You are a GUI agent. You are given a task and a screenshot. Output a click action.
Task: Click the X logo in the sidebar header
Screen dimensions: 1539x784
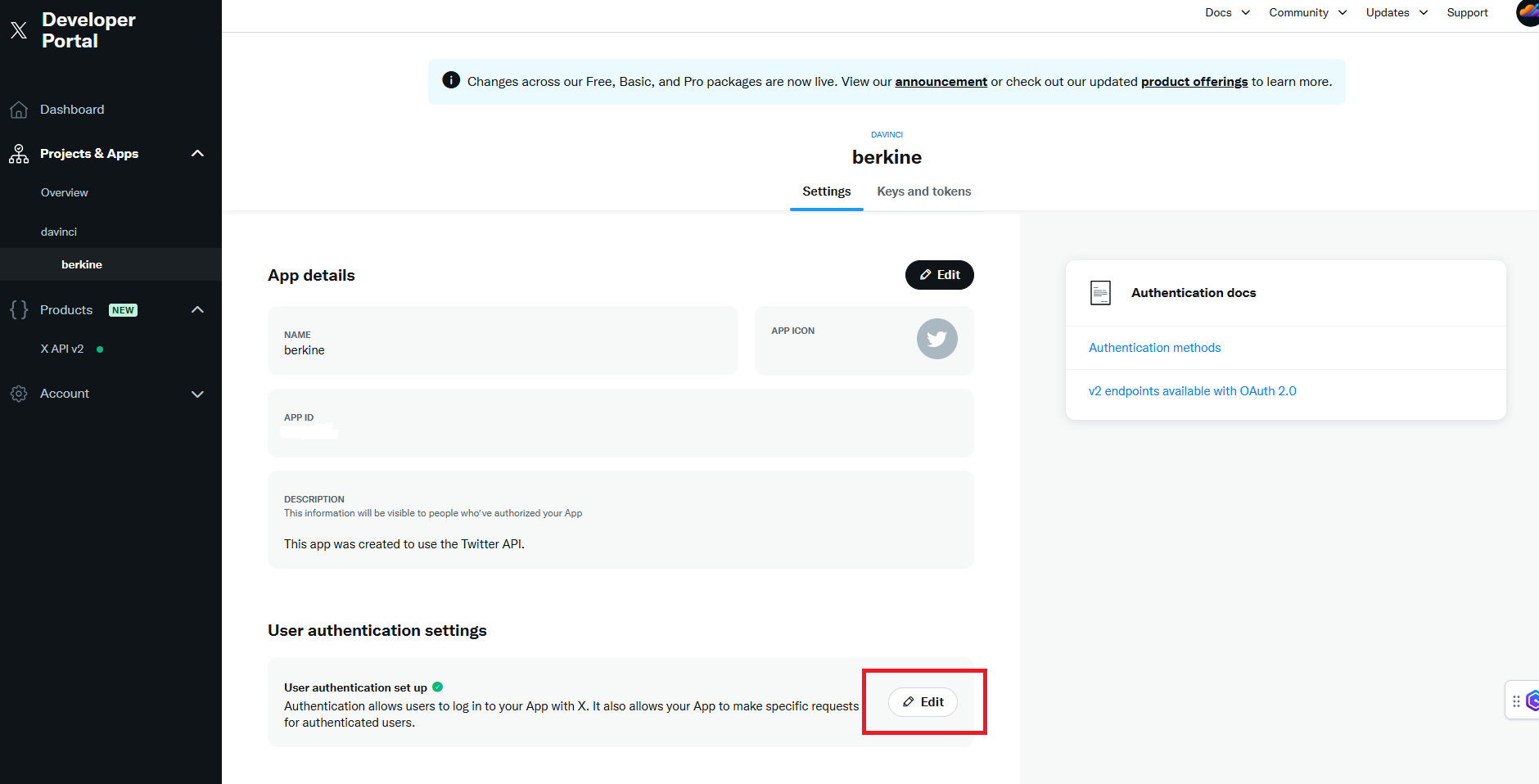pos(19,30)
